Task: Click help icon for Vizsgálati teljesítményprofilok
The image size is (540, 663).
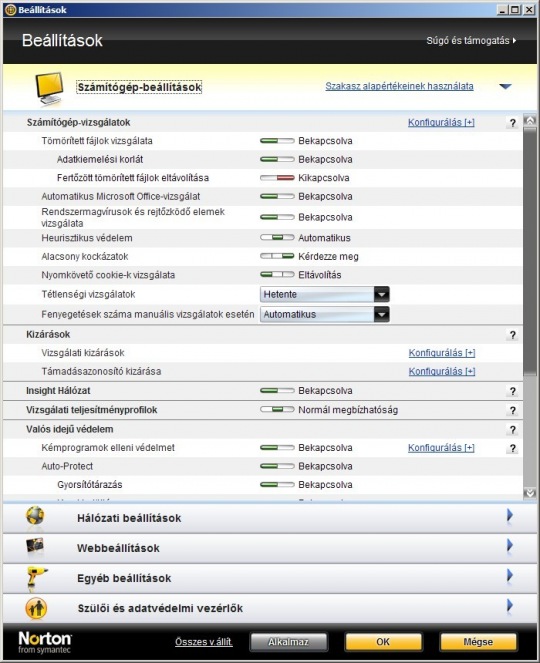Action: pos(512,411)
